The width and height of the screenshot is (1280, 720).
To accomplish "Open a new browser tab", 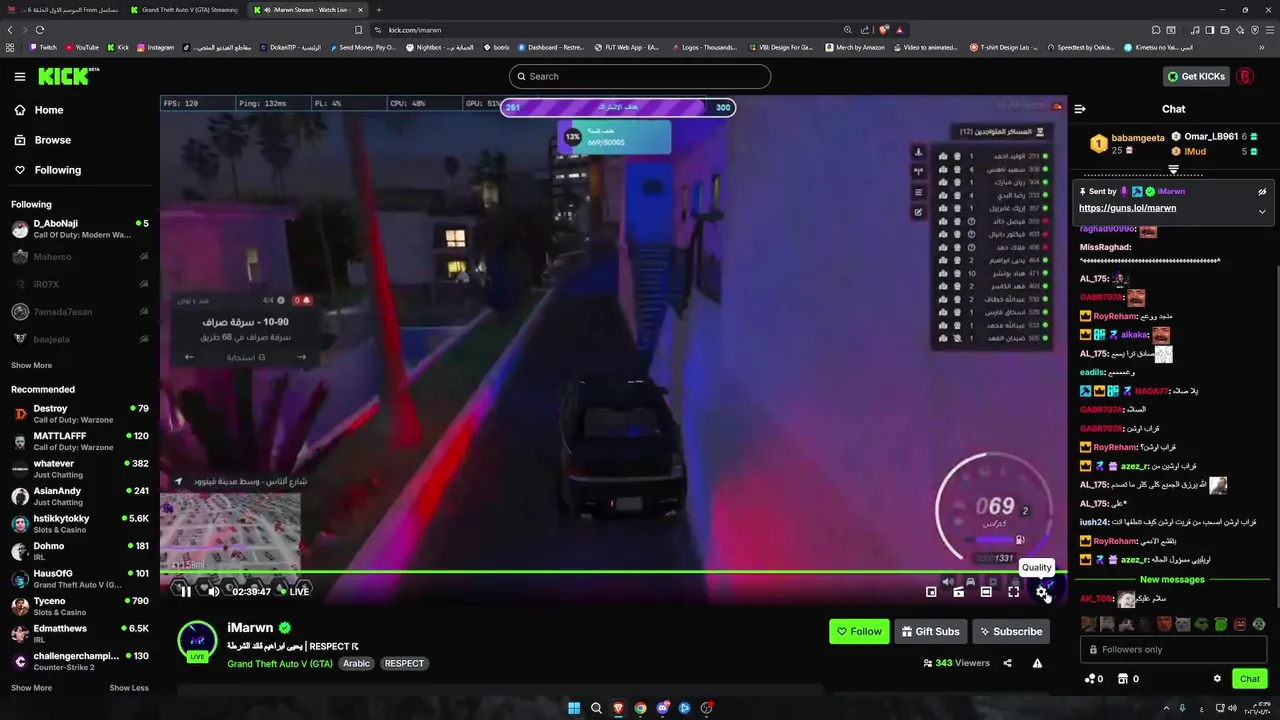I will coord(378,10).
